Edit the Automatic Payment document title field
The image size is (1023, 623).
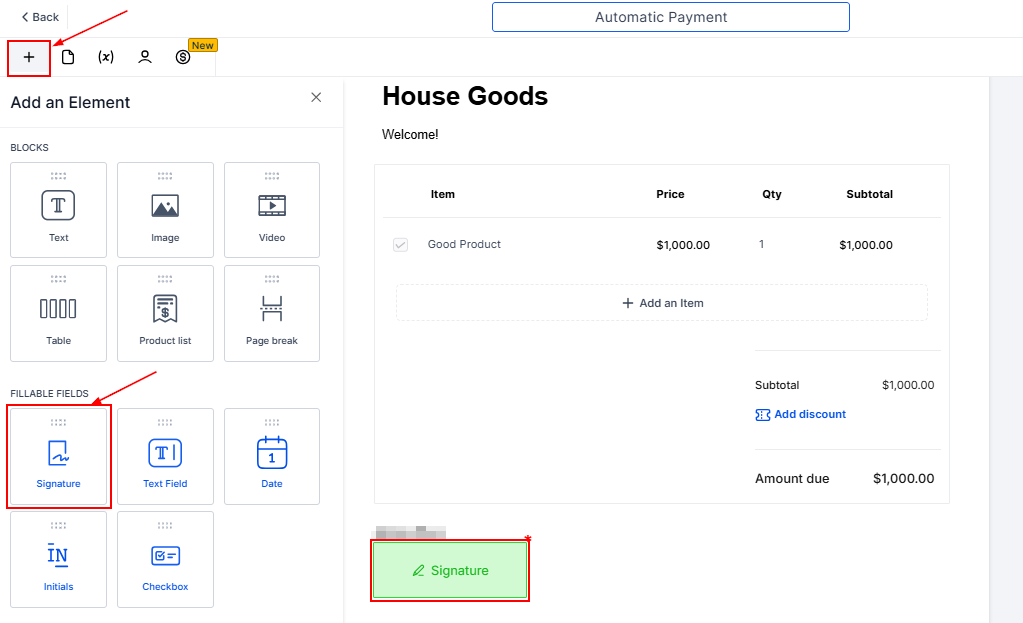pyautogui.click(x=671, y=17)
